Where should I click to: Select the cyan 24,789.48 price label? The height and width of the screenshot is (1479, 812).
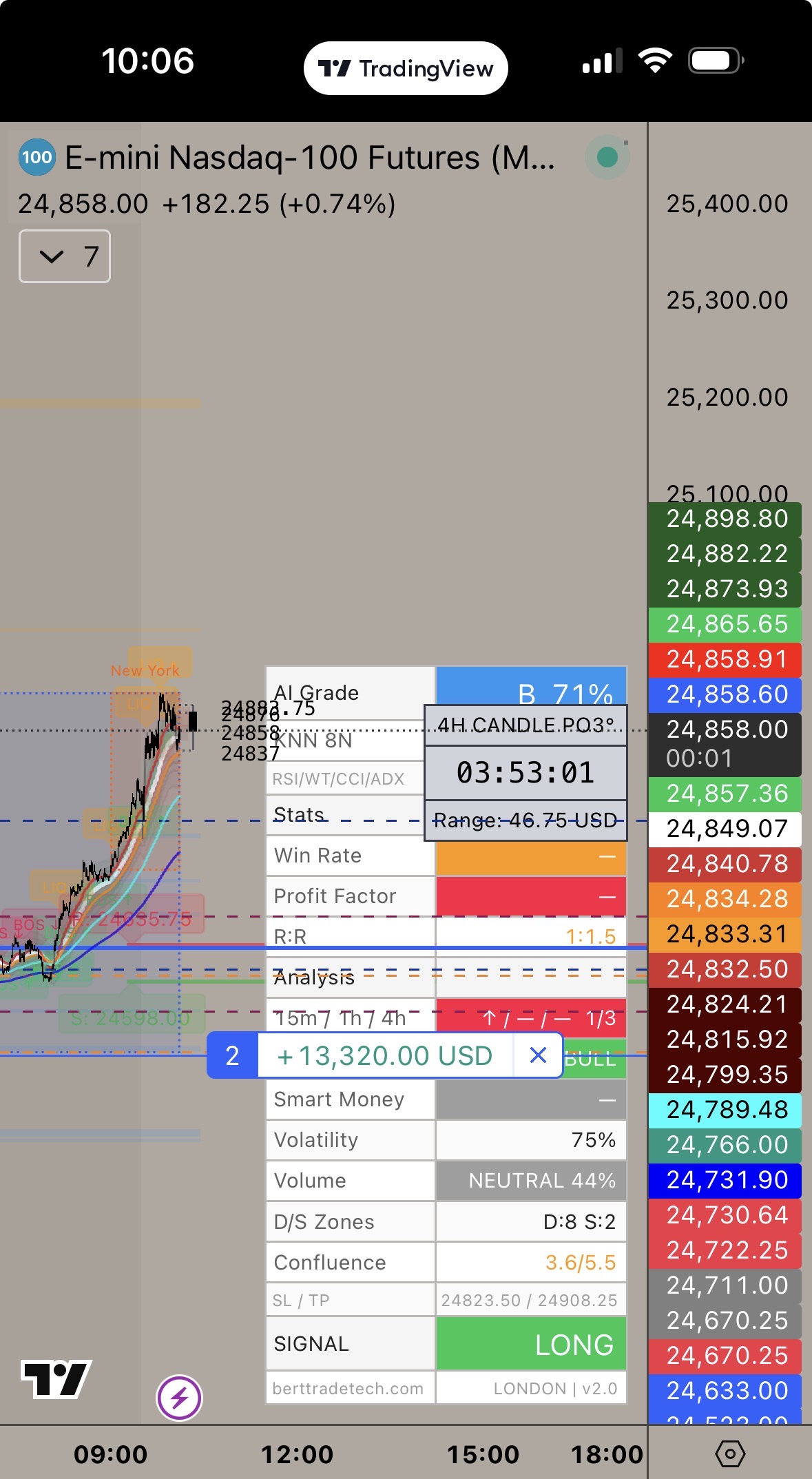coord(725,1110)
